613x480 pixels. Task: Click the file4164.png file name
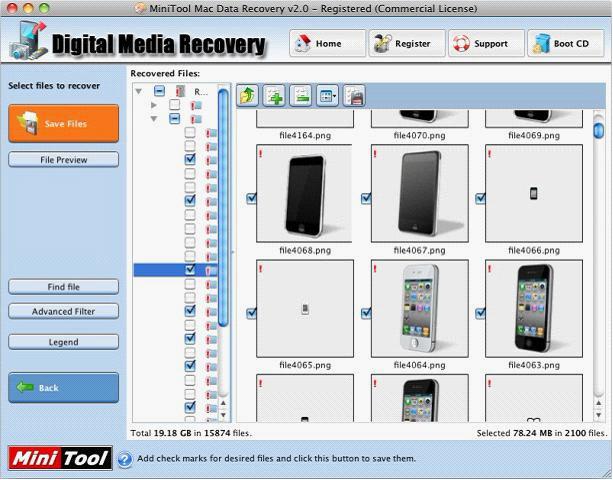click(305, 136)
